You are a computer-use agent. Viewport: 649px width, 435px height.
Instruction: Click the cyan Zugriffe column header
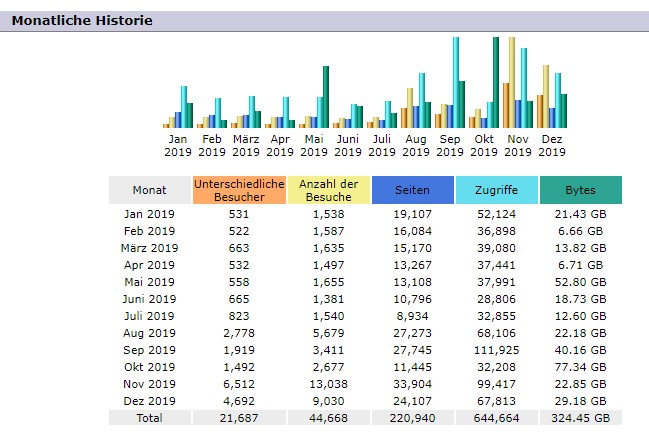pyautogui.click(x=496, y=190)
